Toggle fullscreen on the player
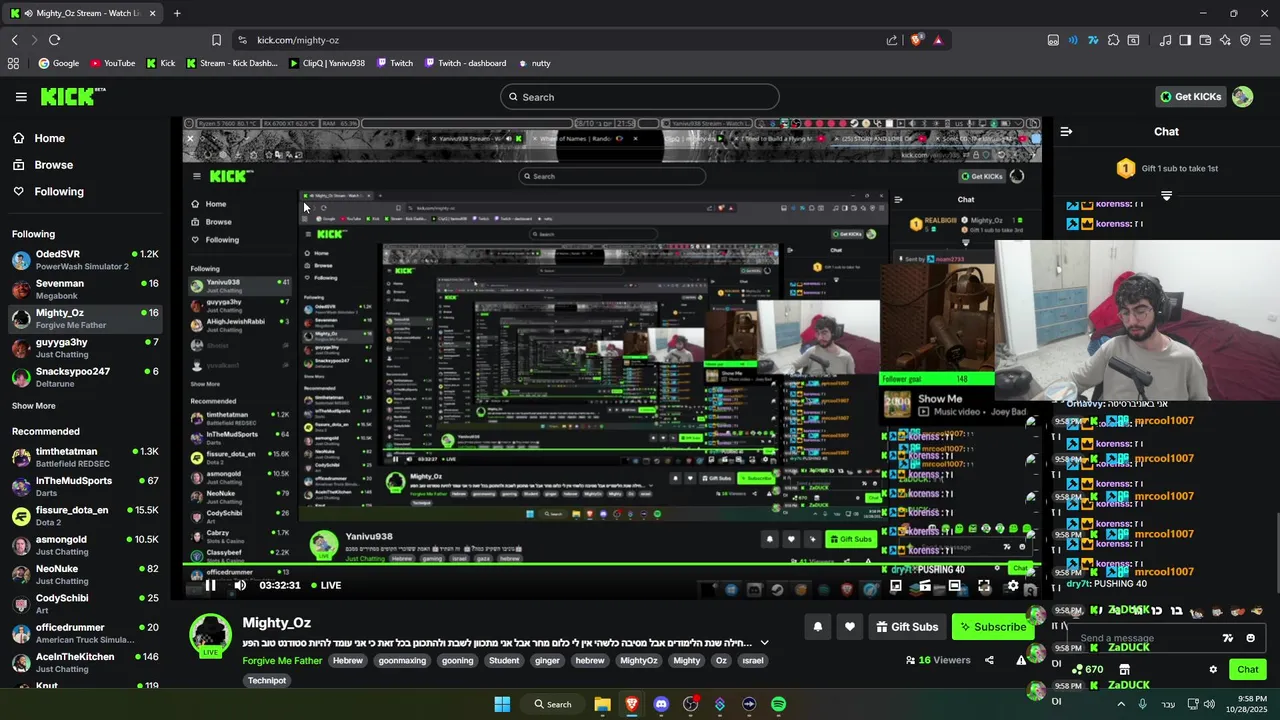This screenshot has width=1280, height=720. (x=984, y=586)
